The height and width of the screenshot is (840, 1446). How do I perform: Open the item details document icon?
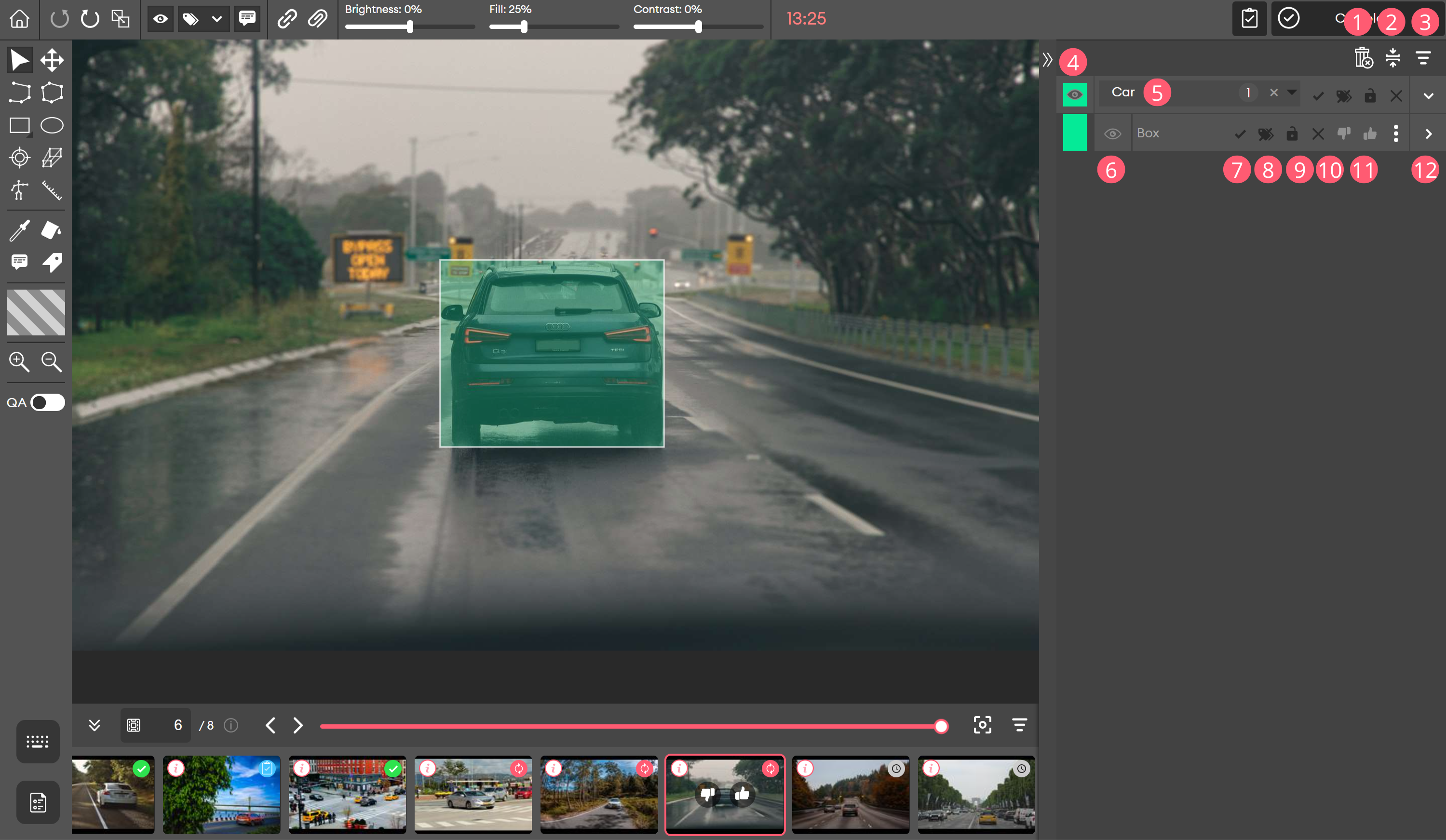tap(38, 802)
